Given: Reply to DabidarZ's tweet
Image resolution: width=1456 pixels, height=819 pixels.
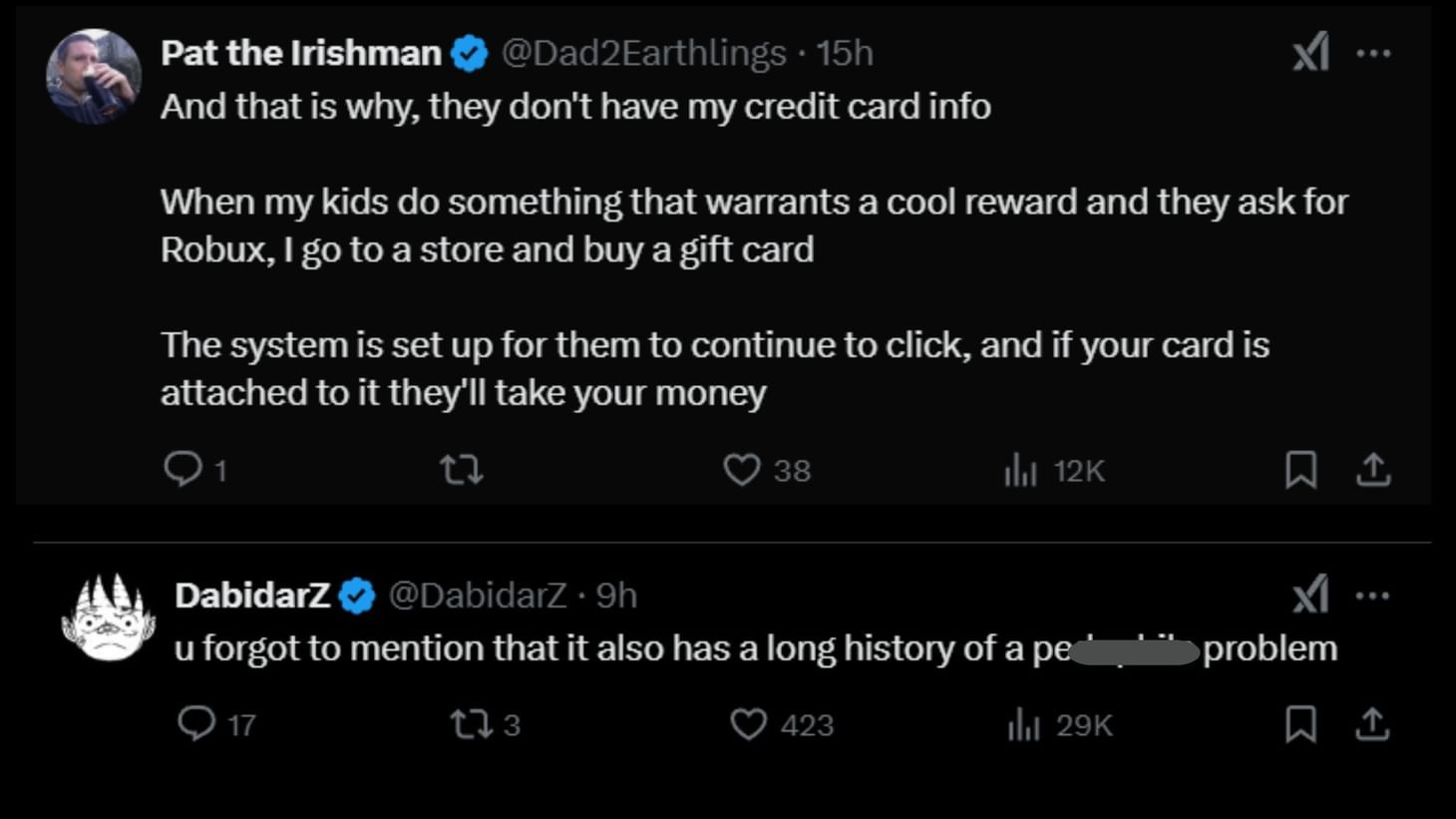Looking at the screenshot, I should click(x=196, y=723).
